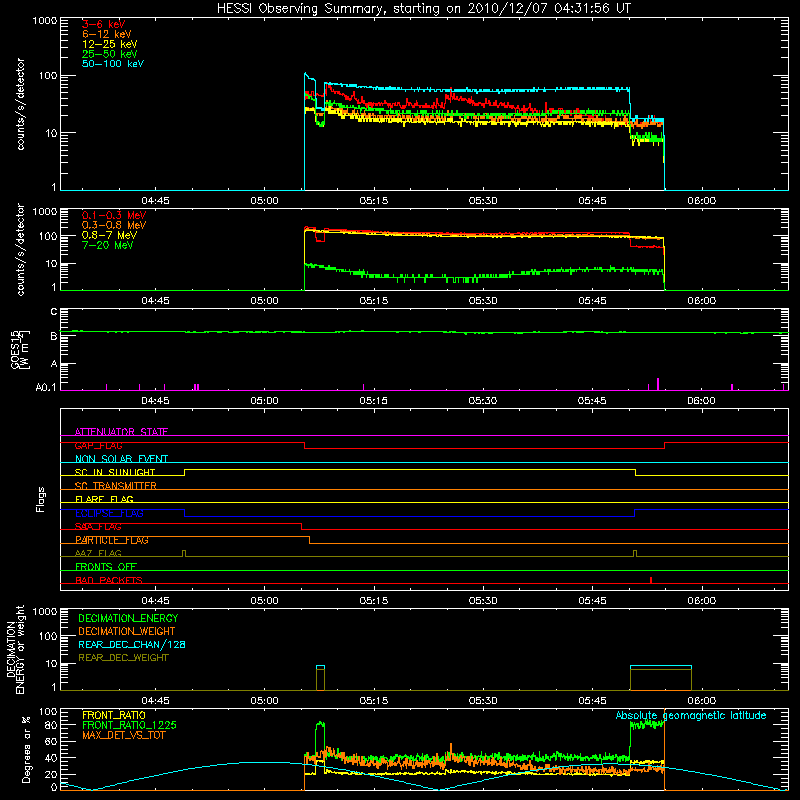Click the 05:15 tick label under GOES panel

coord(373,401)
